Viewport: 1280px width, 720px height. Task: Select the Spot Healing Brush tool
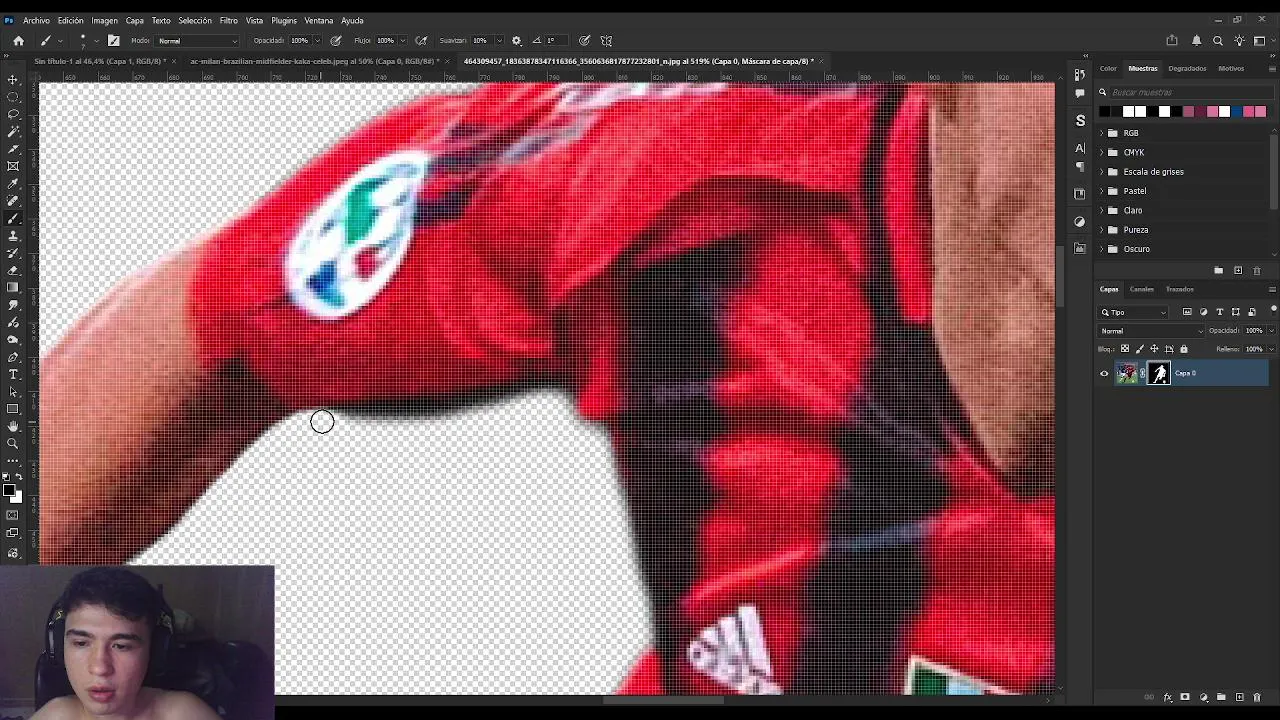coord(13,201)
